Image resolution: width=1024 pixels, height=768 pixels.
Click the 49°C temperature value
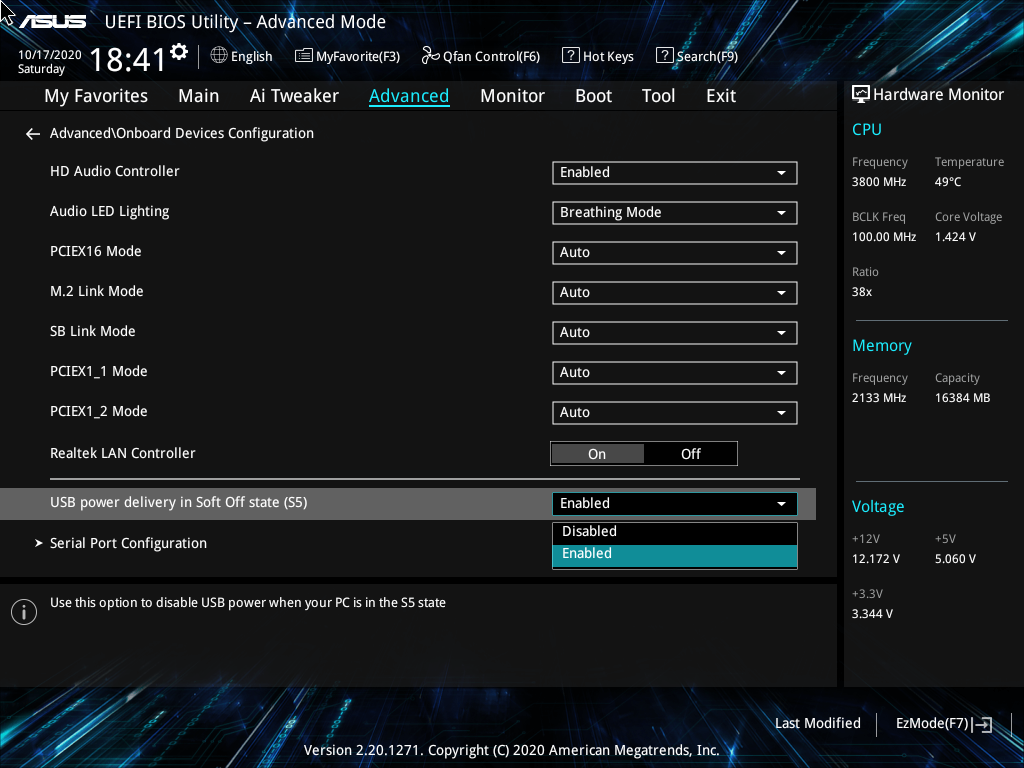(948, 182)
